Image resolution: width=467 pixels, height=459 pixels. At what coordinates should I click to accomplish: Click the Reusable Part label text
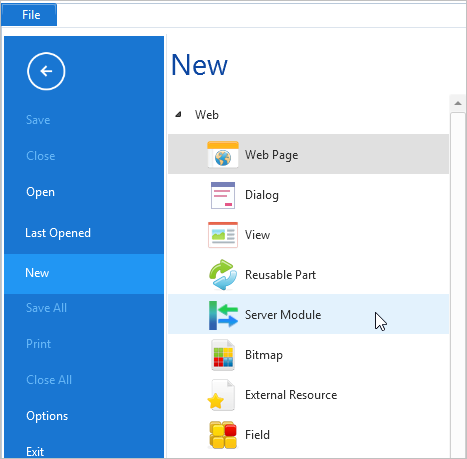click(x=280, y=275)
